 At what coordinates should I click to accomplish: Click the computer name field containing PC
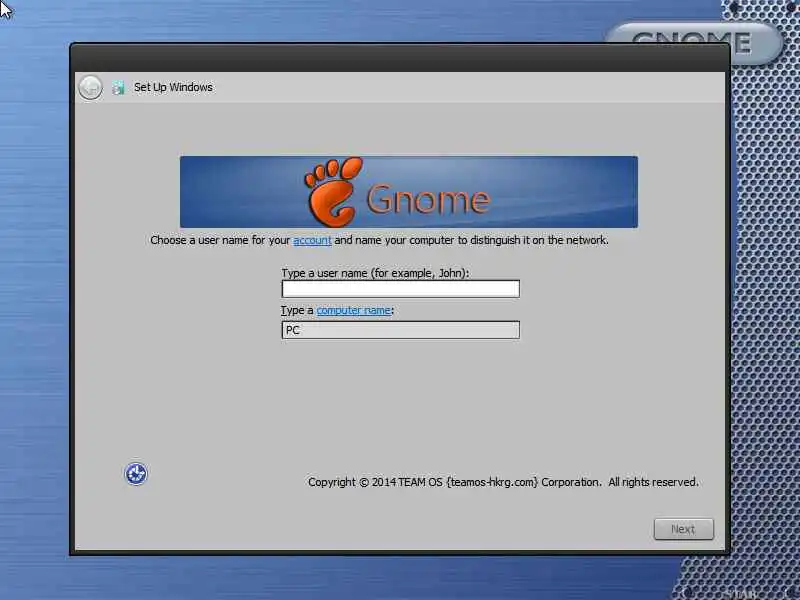coord(401,330)
